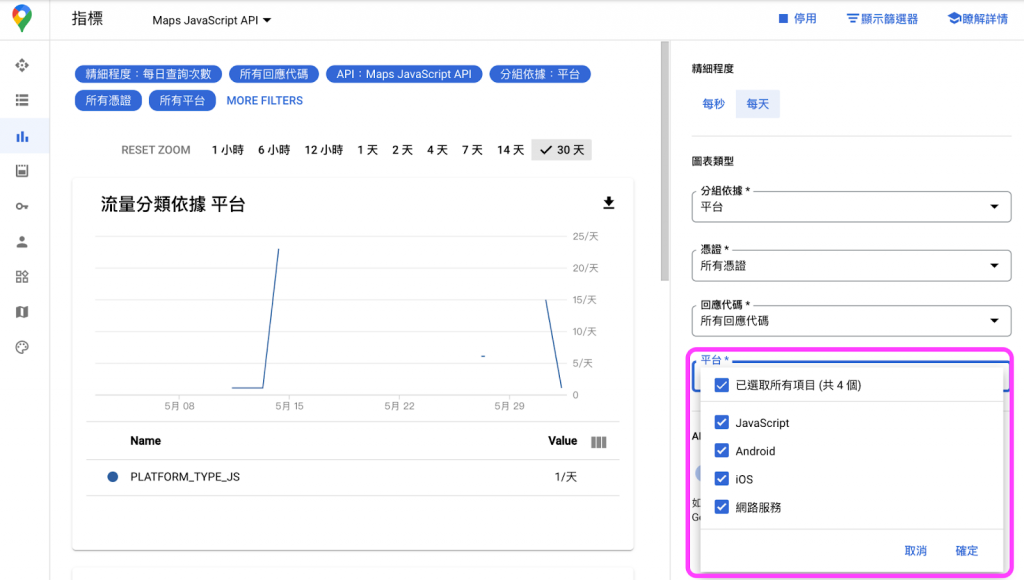Select the 1 天 time range

[x=368, y=150]
